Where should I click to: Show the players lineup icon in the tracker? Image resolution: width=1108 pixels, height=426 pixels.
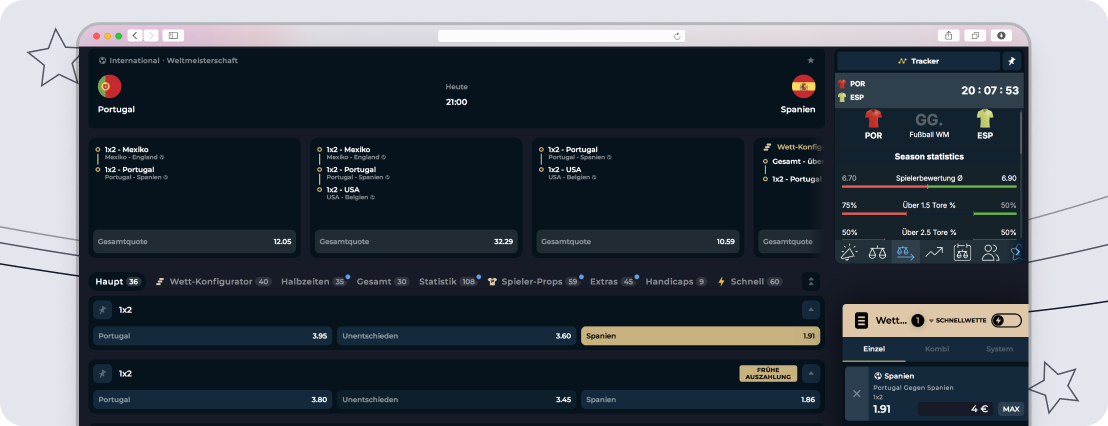tap(991, 252)
